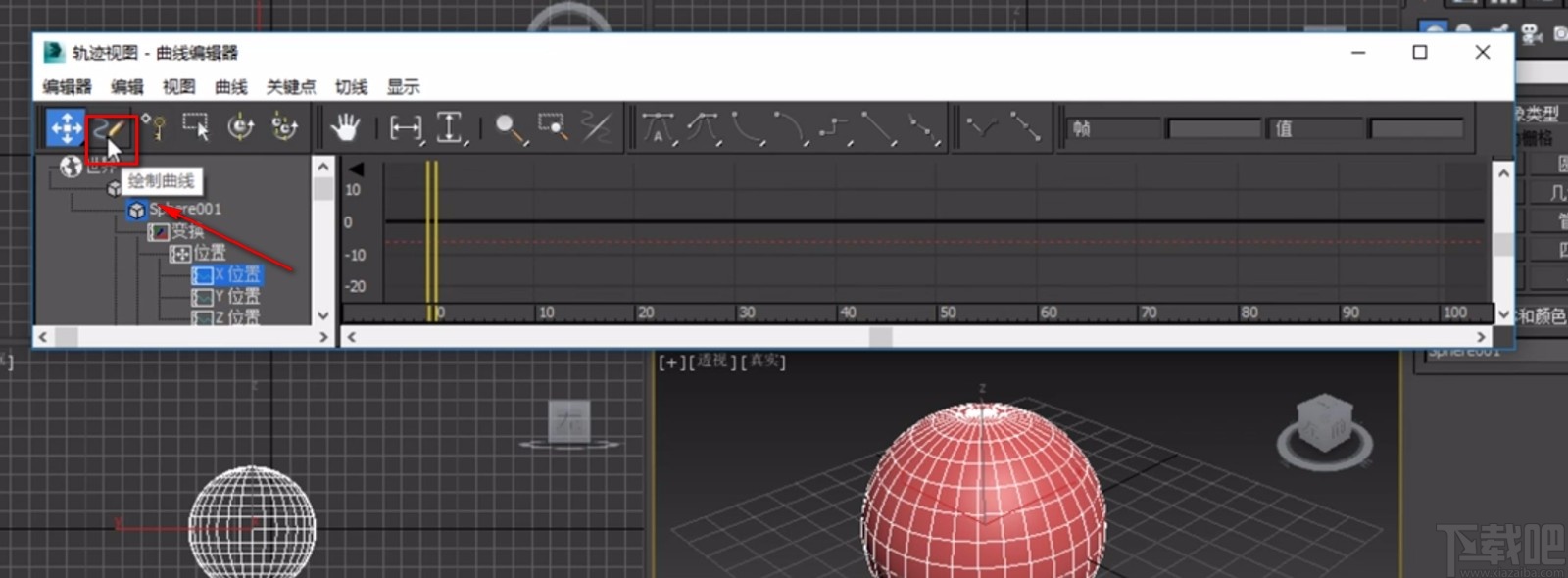1568x578 pixels.
Task: Click the 真实 shading viewport label
Action: pos(762,361)
